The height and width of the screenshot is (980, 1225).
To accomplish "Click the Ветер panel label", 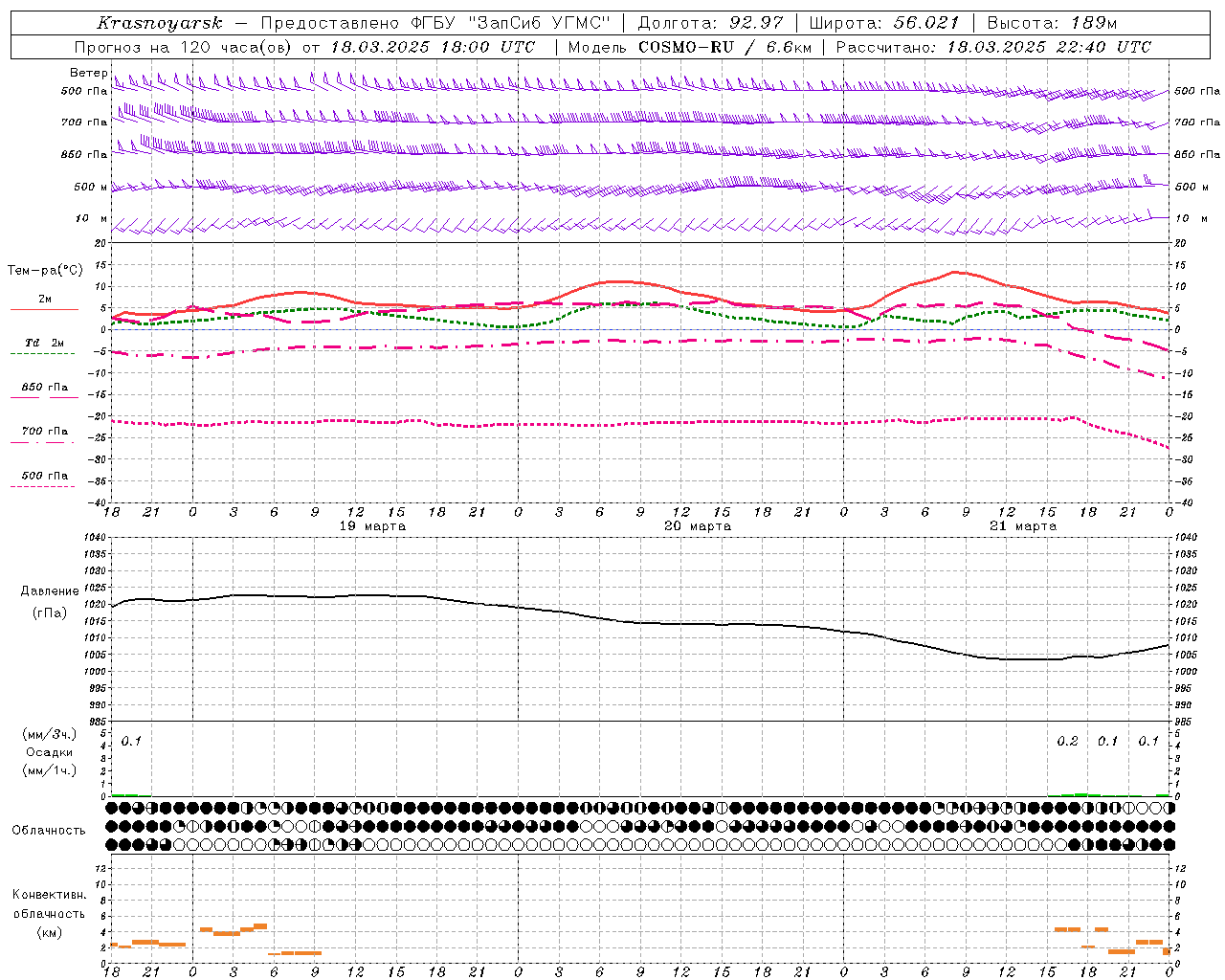I will 89,73.
